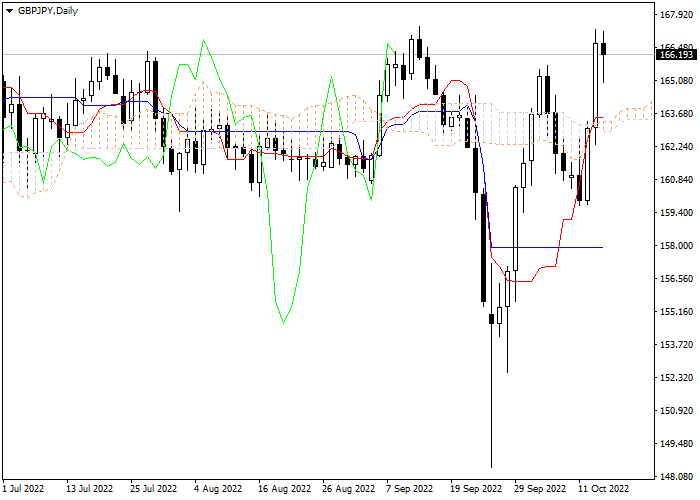Image resolution: width=700 pixels, height=500 pixels.
Task: Click the 7 Sep 2022 date label
Action: tap(409, 489)
